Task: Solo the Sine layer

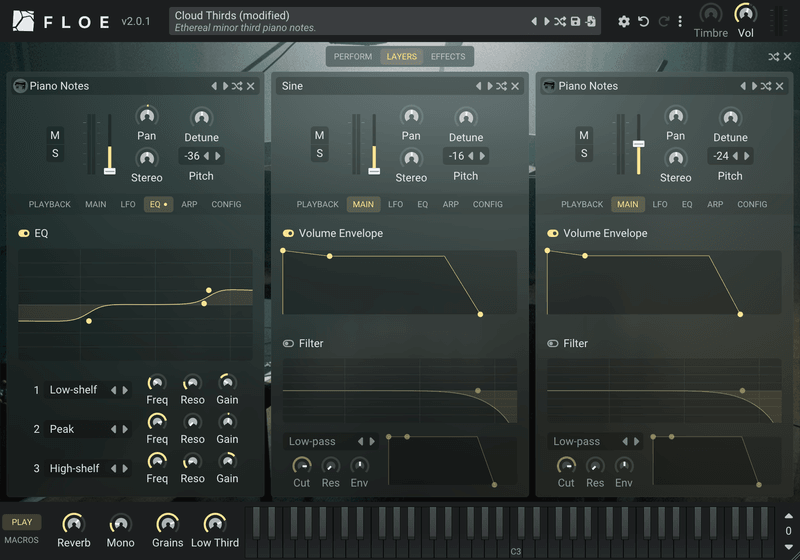Action: [319, 153]
